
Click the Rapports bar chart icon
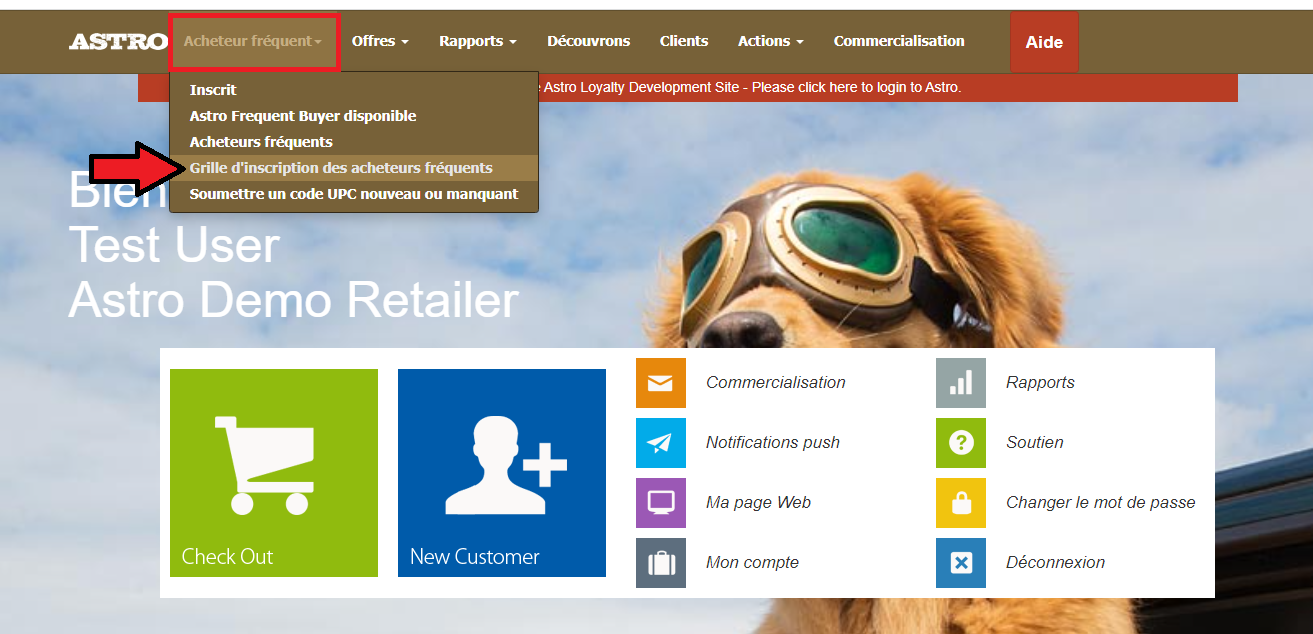[x=961, y=383]
